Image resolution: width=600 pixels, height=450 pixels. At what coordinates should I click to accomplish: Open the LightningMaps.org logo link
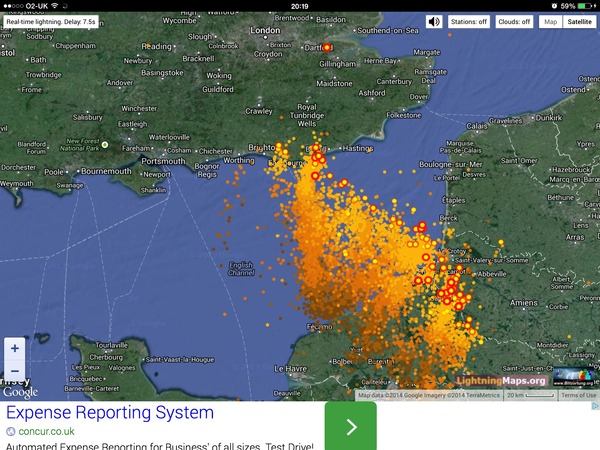[502, 380]
